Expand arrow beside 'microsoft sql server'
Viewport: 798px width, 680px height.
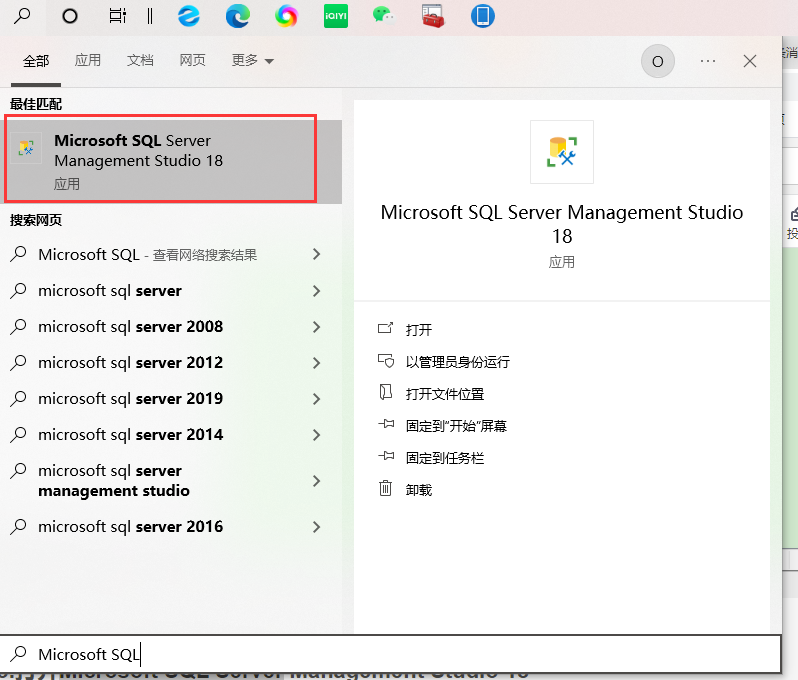tap(317, 291)
